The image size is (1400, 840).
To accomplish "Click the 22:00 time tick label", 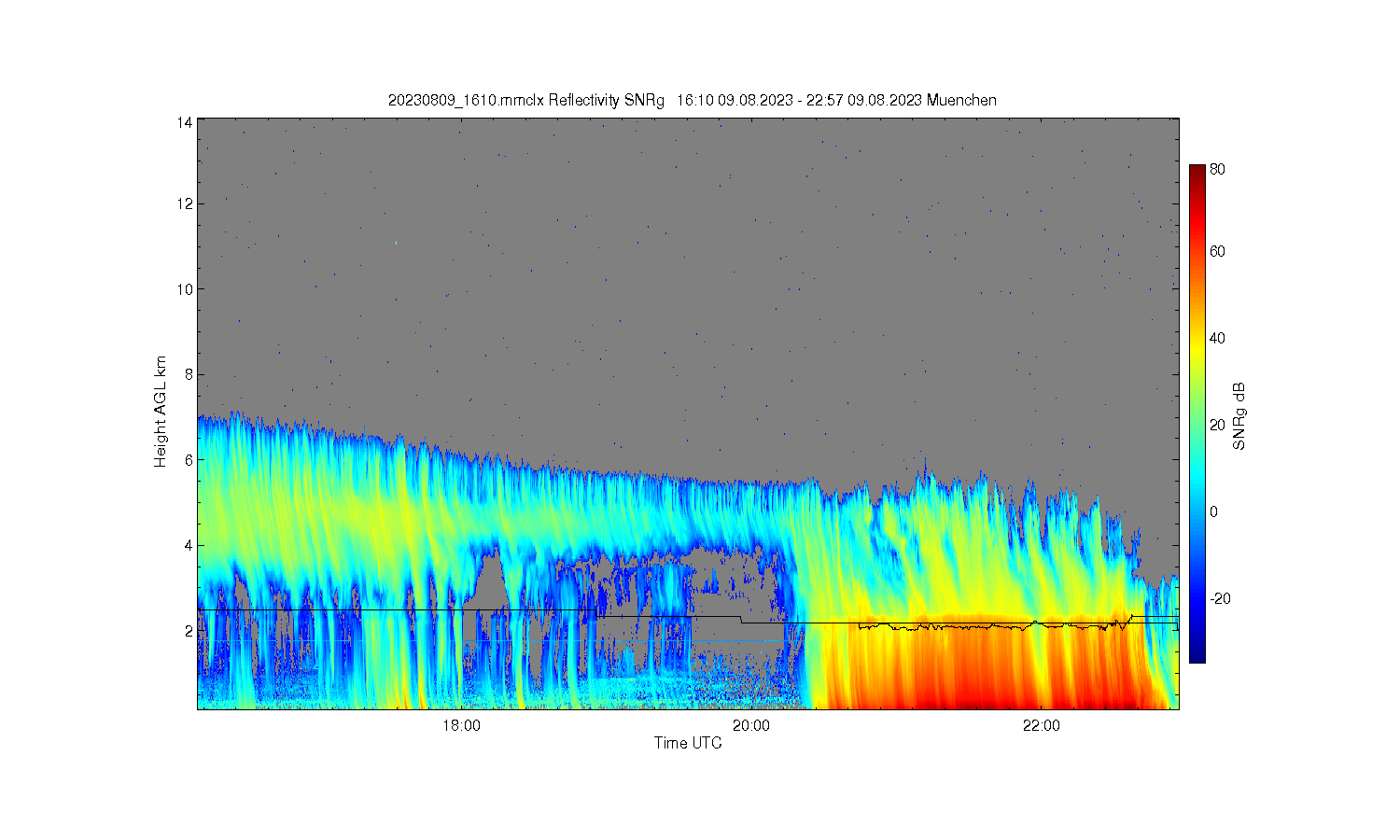I will coord(1041,726).
